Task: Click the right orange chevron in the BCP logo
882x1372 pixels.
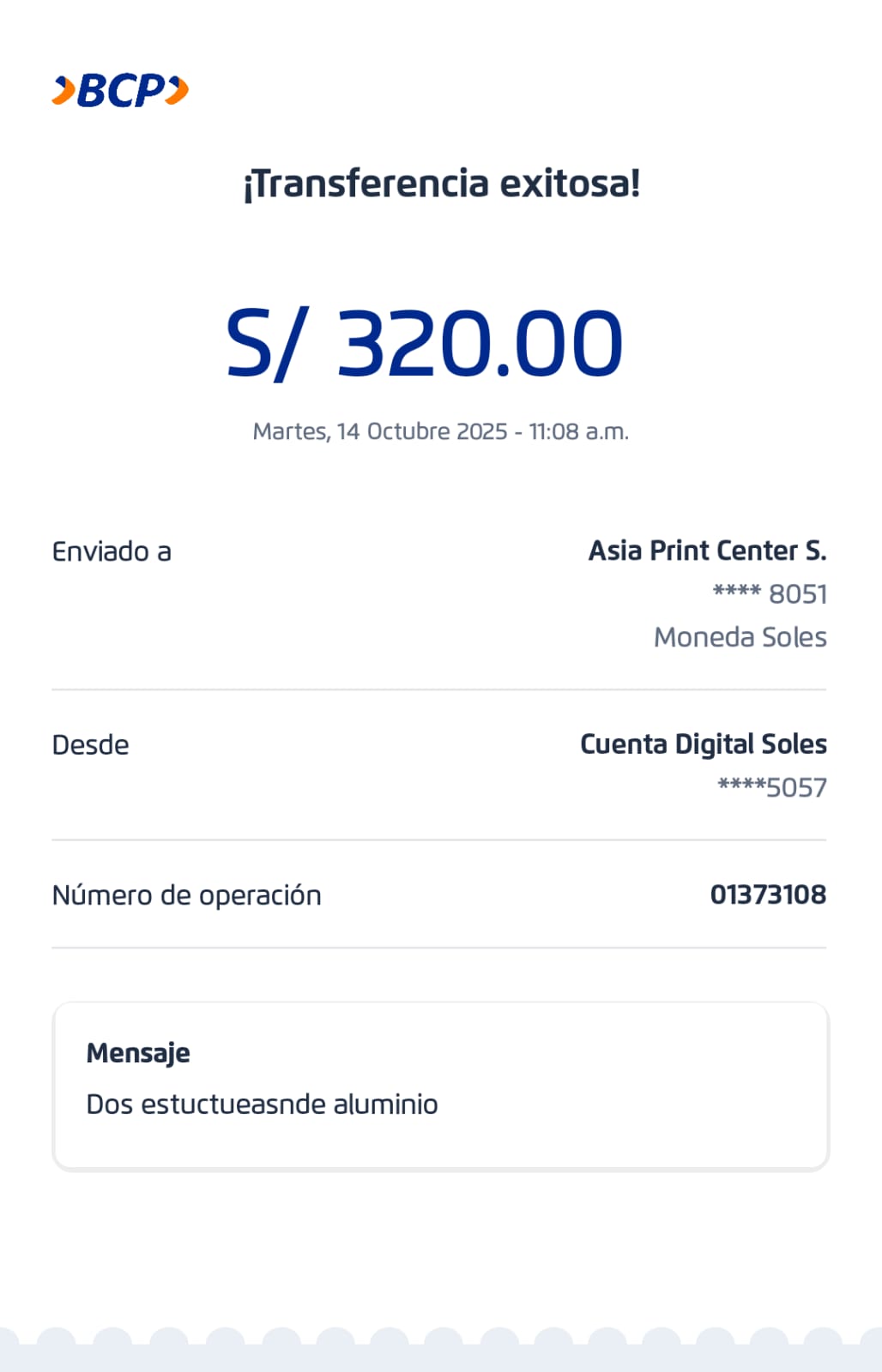Action: [177, 90]
